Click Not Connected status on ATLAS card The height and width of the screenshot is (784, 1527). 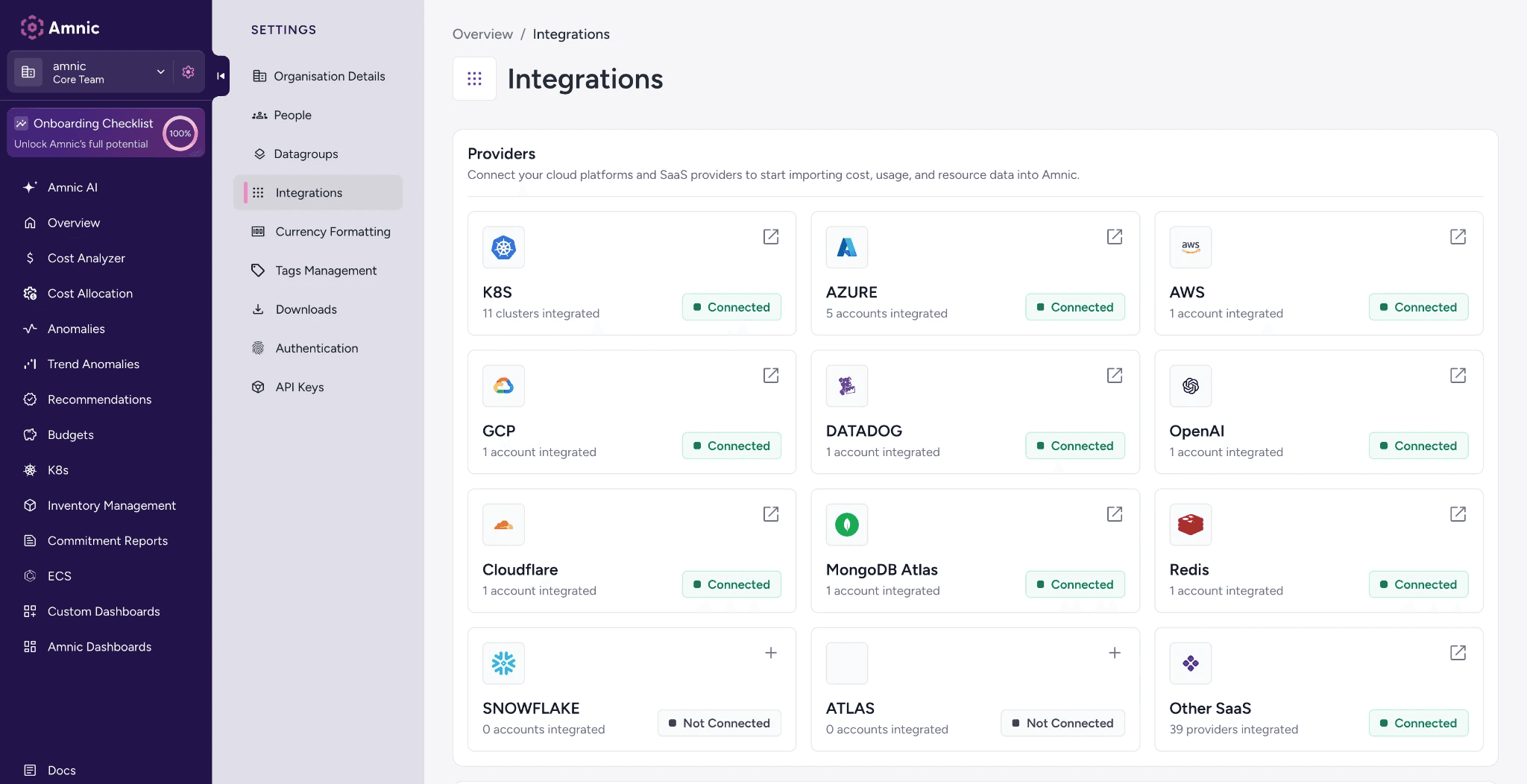1062,723
